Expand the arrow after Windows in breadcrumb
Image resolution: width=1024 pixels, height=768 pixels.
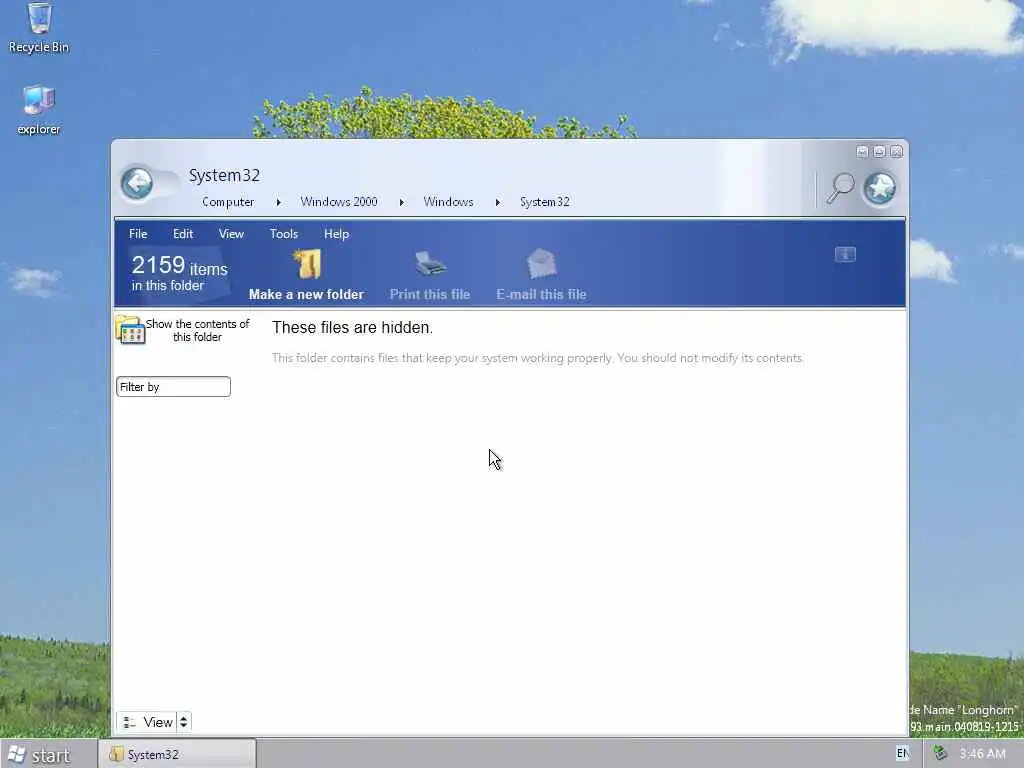[x=498, y=202]
